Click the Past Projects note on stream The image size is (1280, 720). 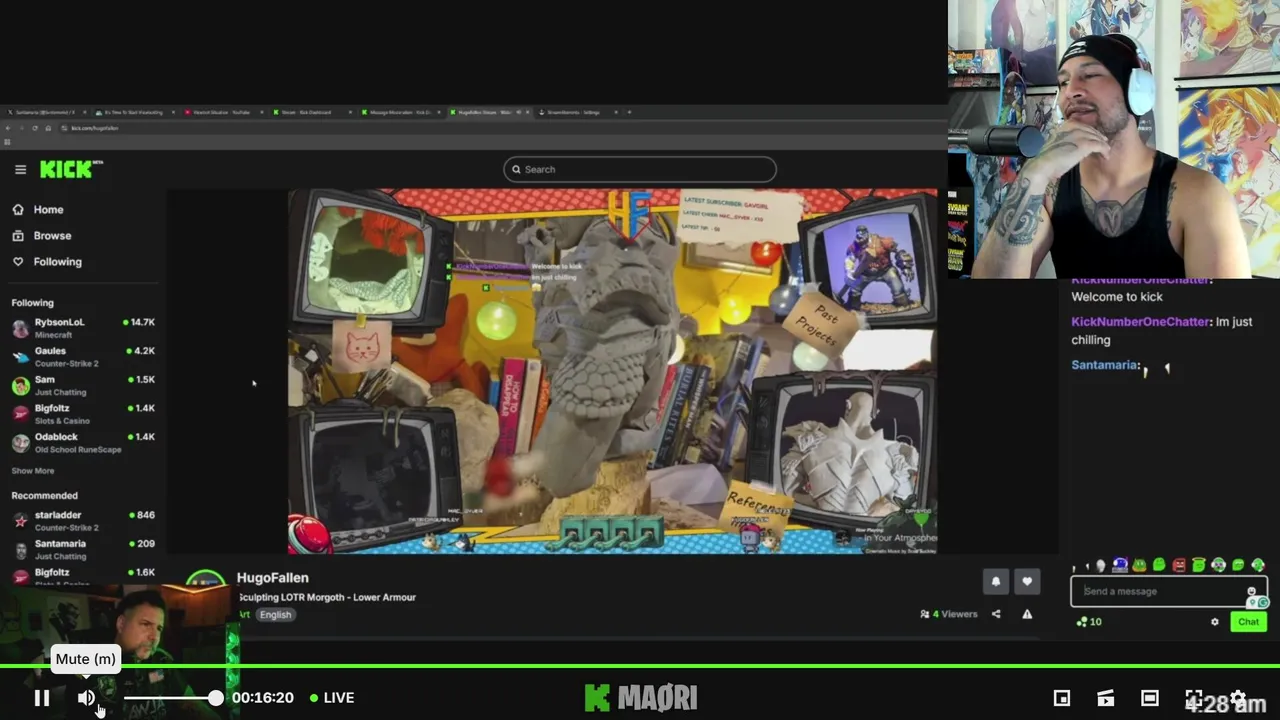click(822, 325)
